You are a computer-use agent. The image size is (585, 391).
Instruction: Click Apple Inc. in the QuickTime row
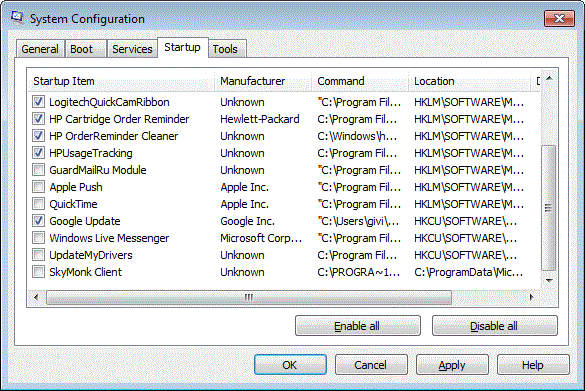click(x=244, y=204)
